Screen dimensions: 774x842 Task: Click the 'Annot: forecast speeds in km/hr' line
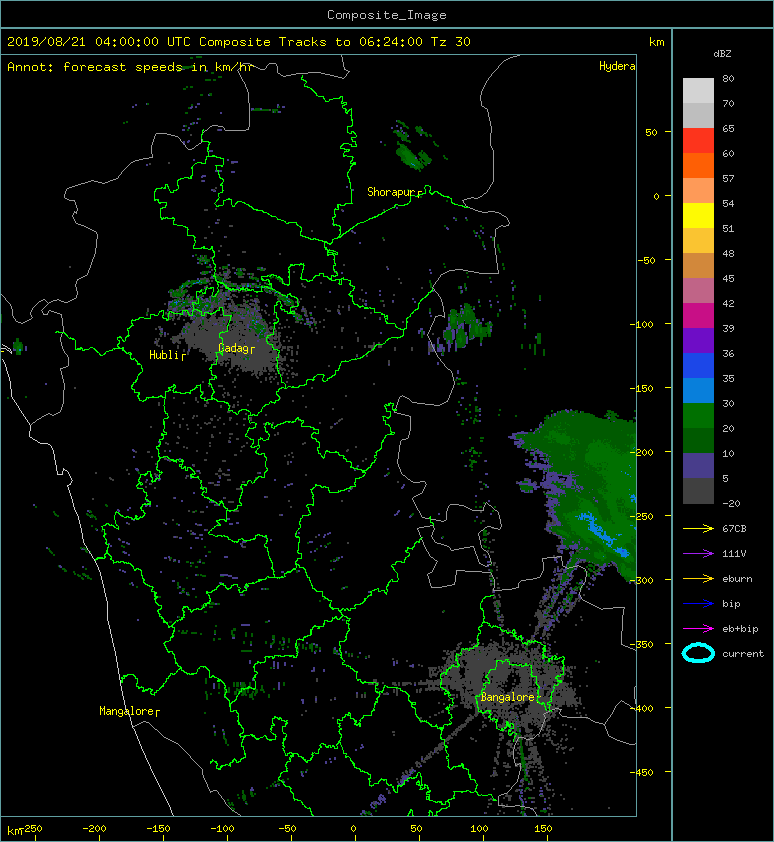click(x=130, y=67)
